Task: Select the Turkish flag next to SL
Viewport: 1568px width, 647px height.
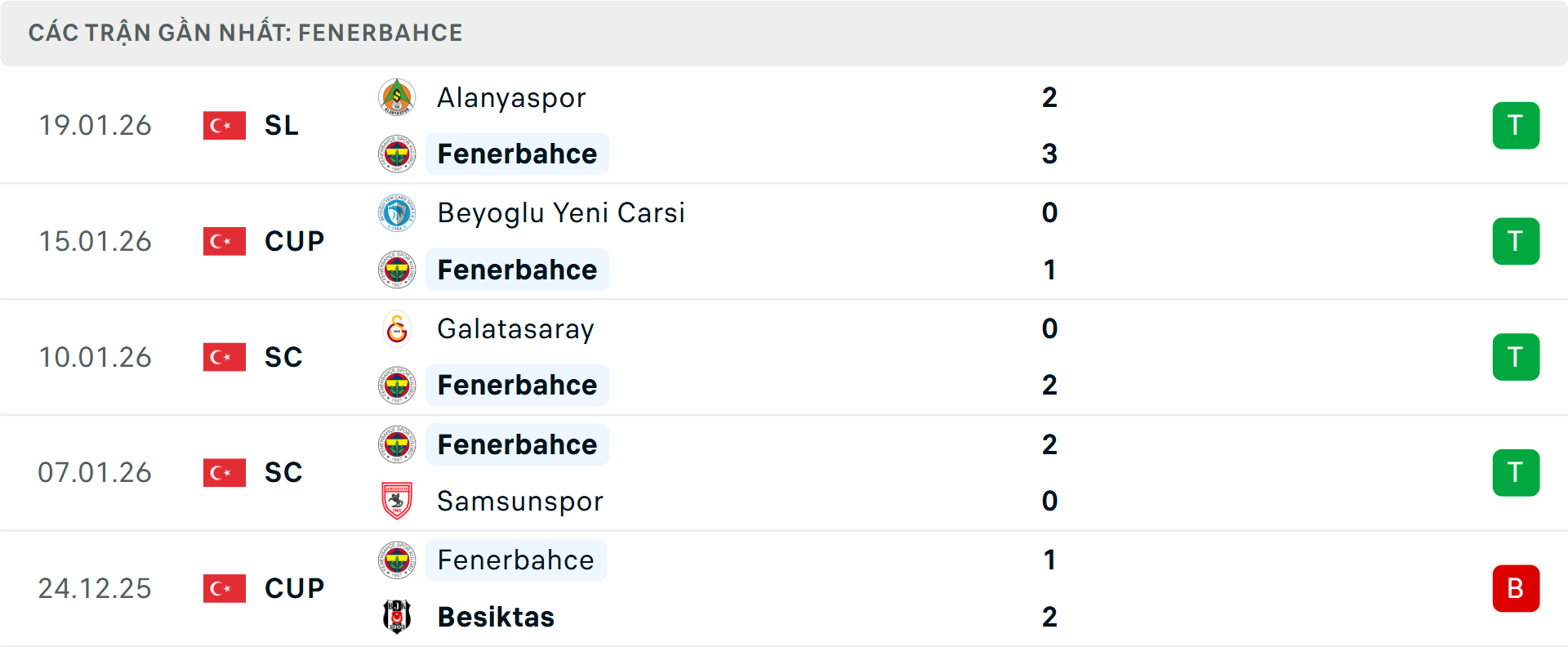Action: coord(224,125)
